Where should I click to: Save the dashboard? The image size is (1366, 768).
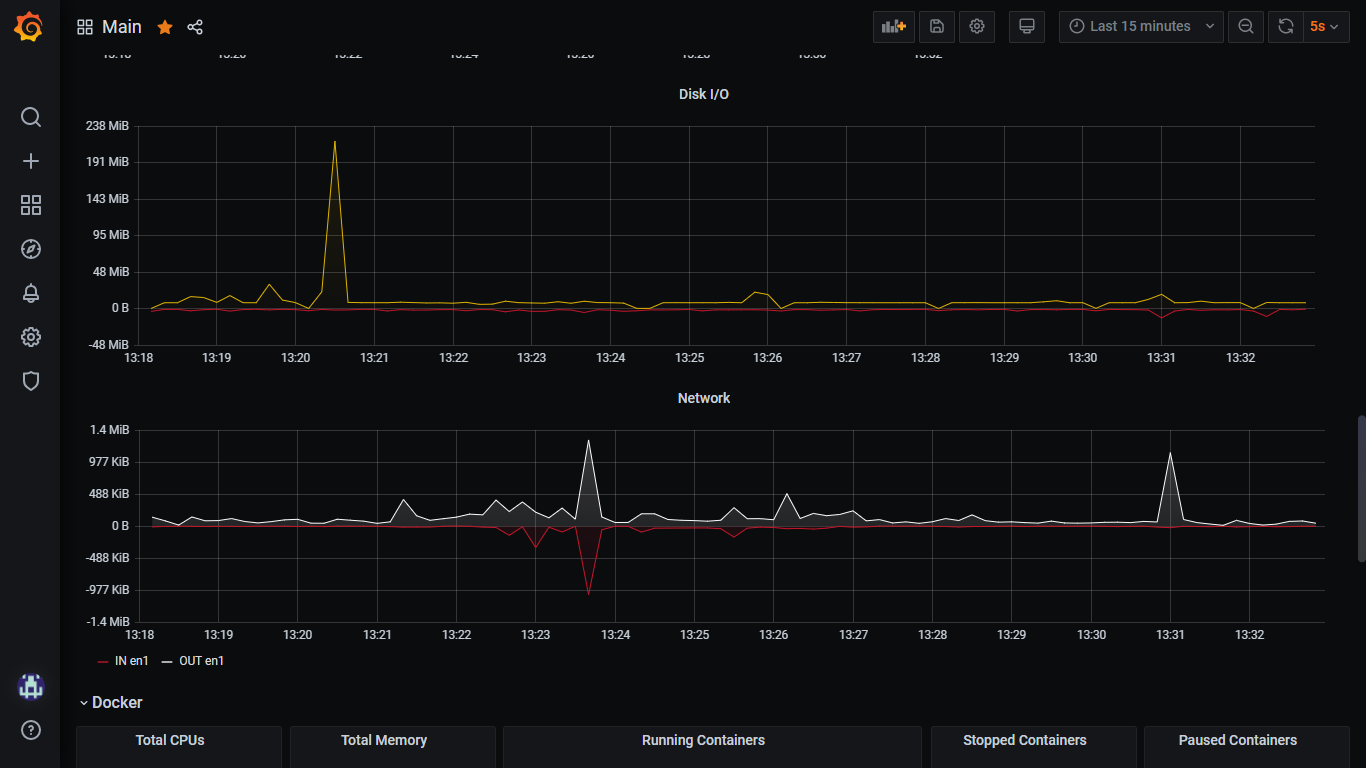pyautogui.click(x=937, y=27)
